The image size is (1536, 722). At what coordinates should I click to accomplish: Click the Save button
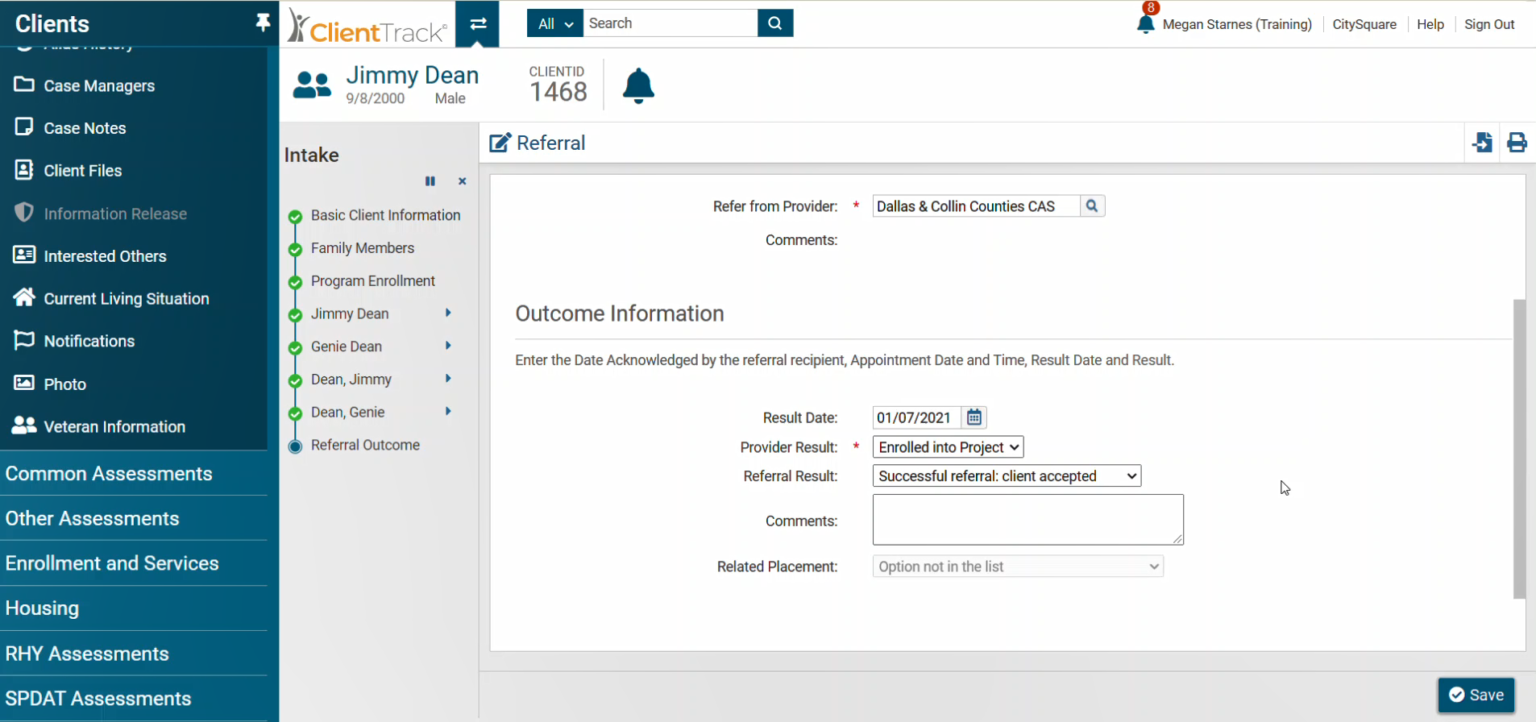(x=1477, y=694)
